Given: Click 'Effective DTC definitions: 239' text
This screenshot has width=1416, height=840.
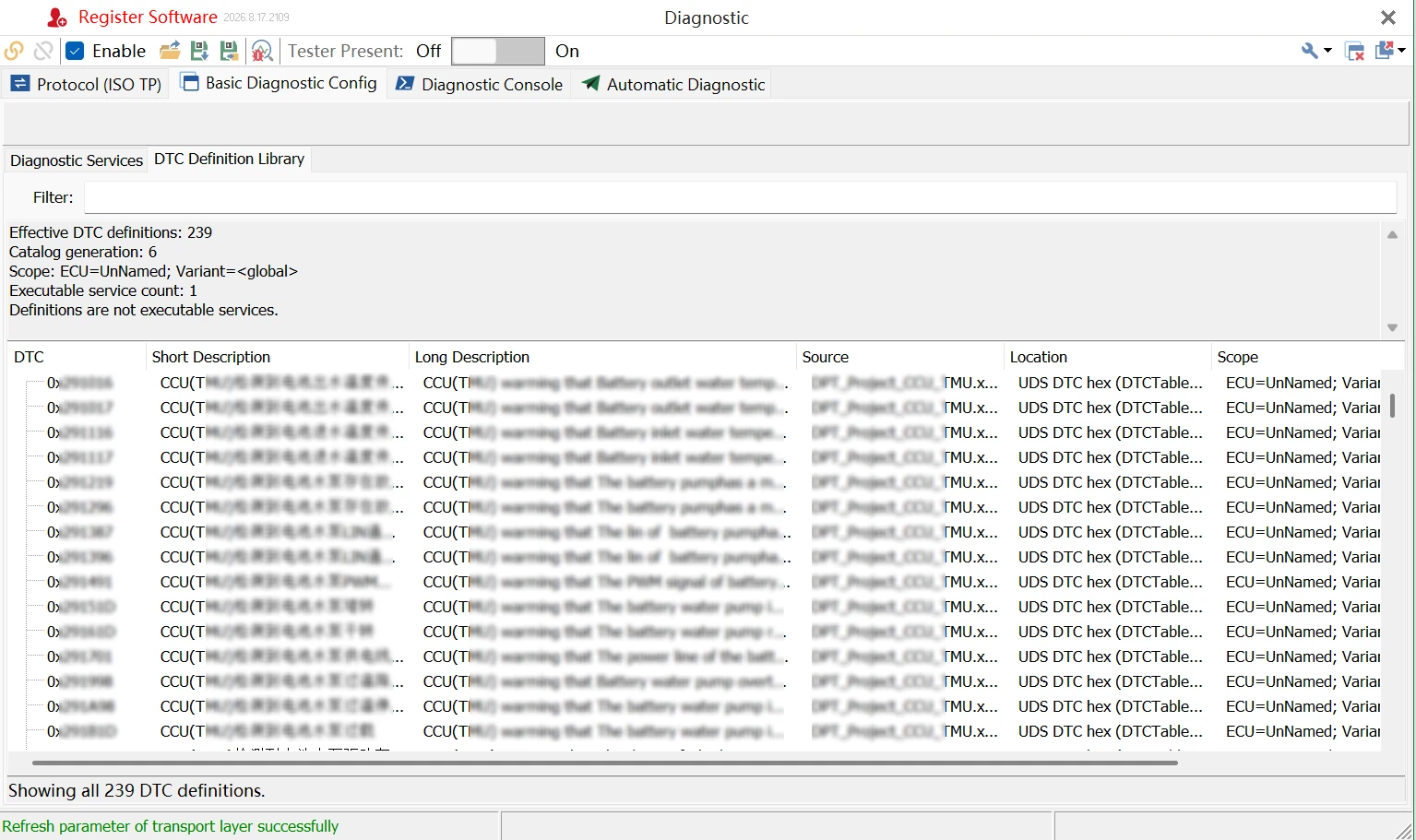Looking at the screenshot, I should (x=111, y=232).
